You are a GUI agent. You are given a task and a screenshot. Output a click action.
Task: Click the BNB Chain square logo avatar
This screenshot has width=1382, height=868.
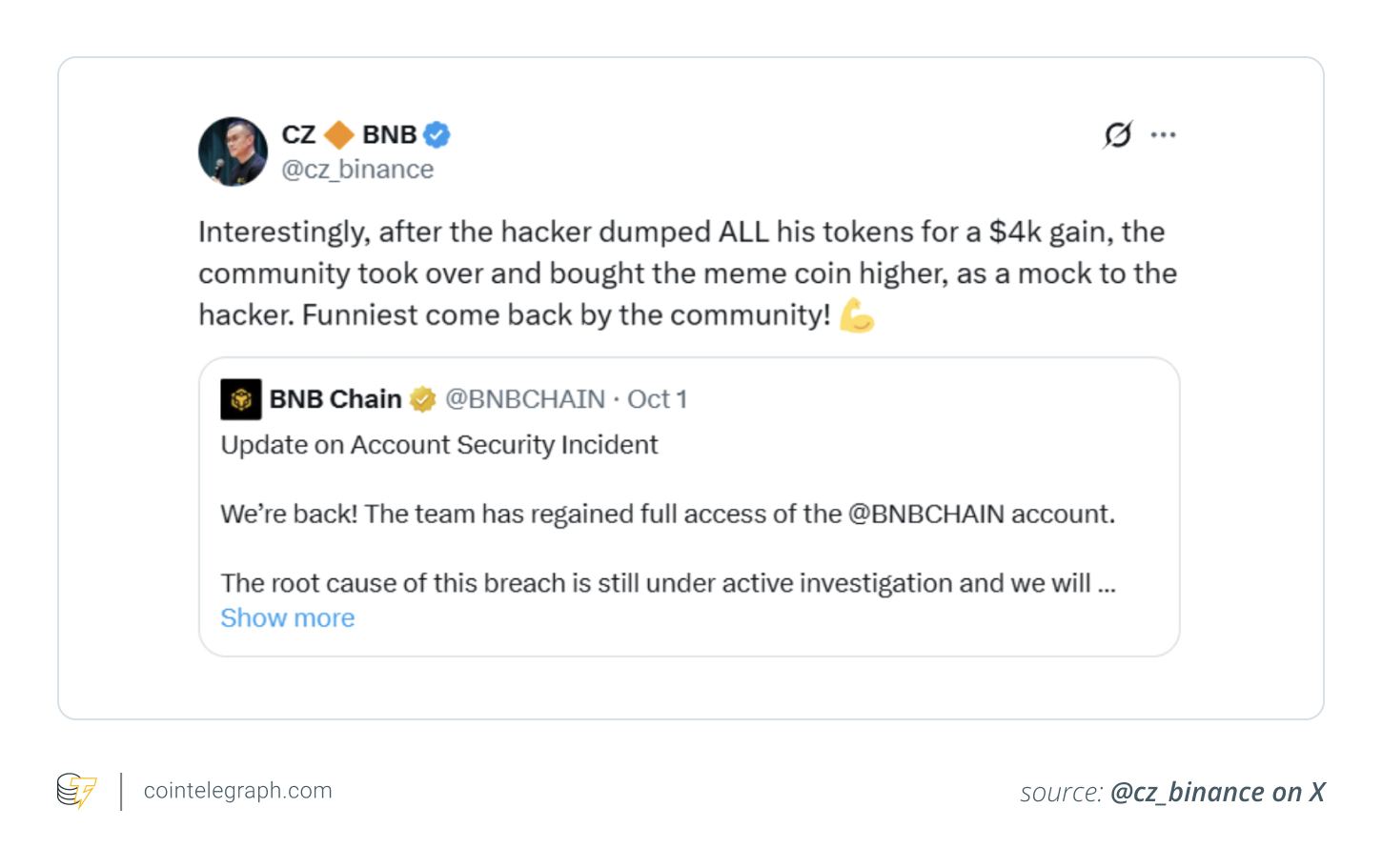[241, 398]
